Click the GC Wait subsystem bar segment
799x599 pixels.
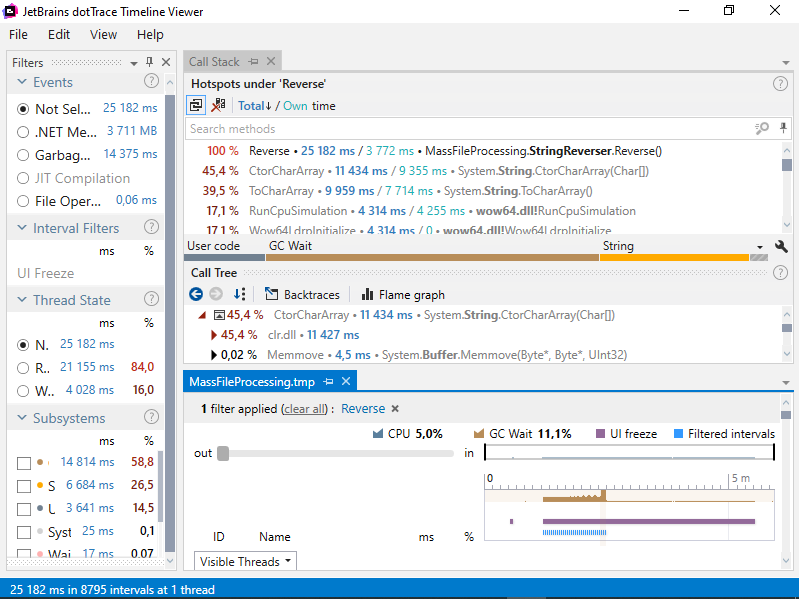[x=432, y=258]
